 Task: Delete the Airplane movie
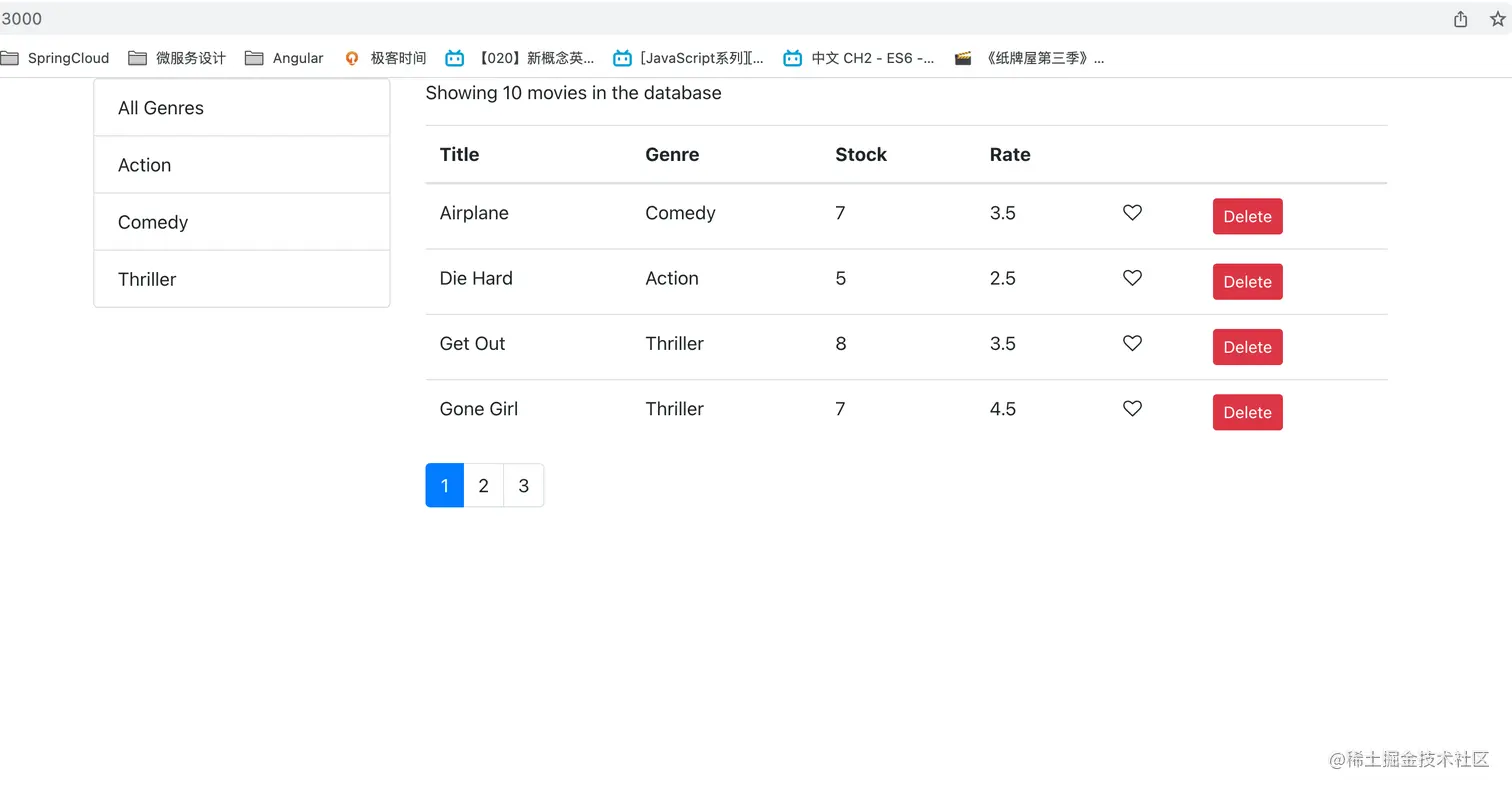click(1247, 216)
